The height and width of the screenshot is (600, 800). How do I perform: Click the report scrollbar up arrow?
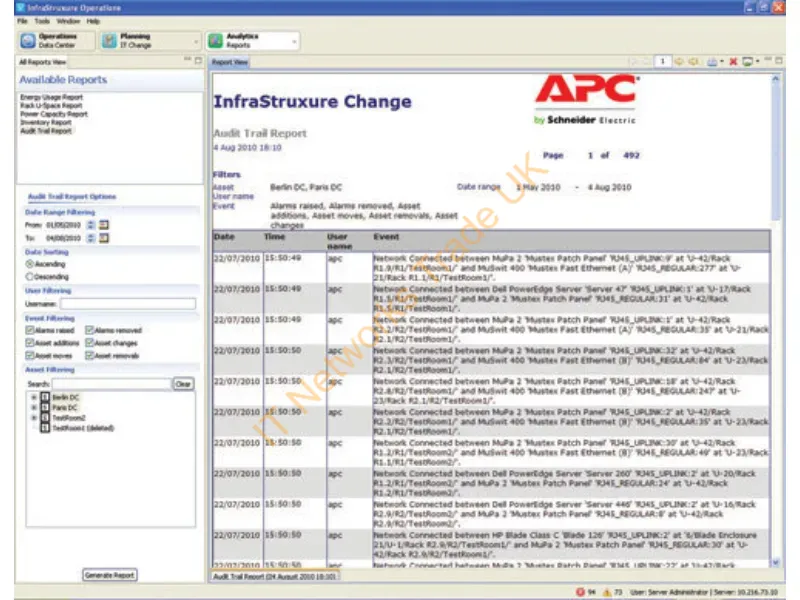point(776,79)
